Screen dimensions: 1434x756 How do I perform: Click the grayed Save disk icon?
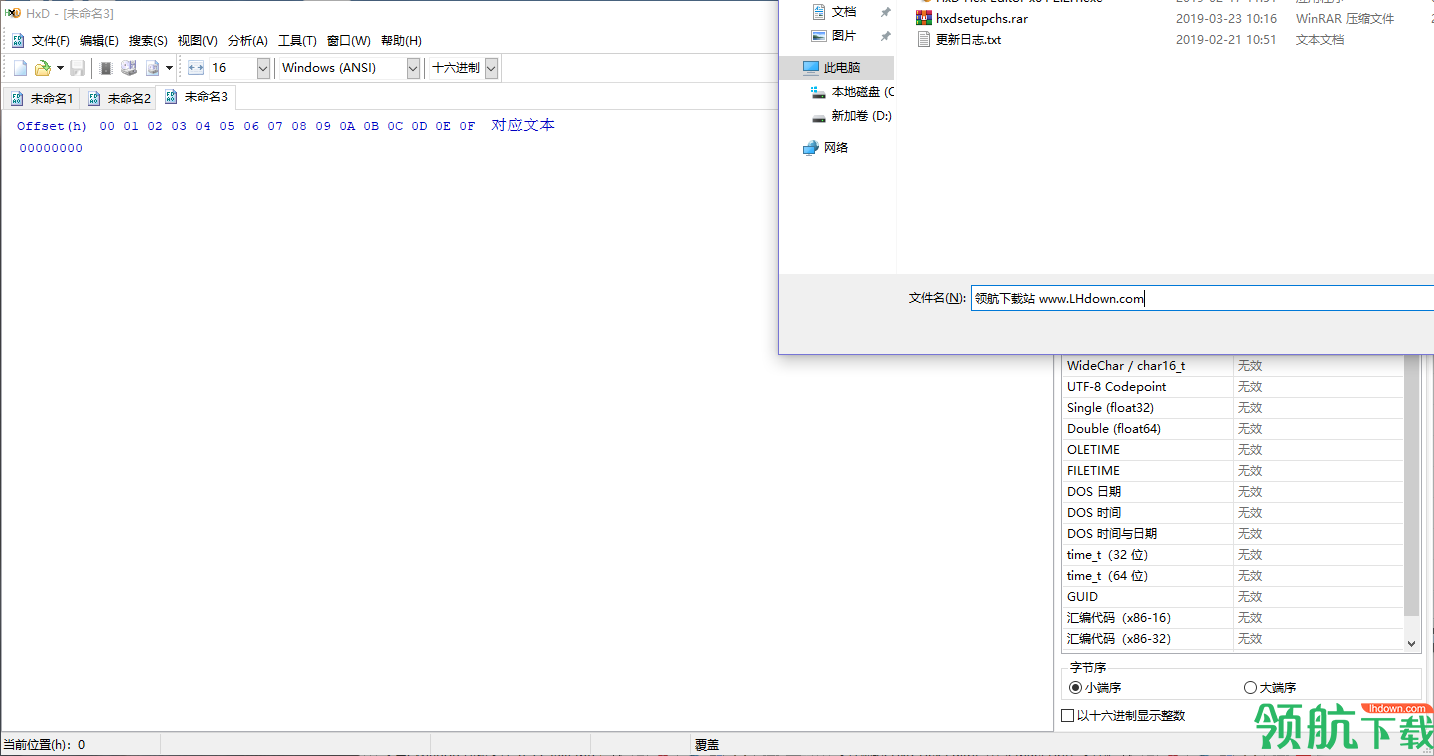(x=77, y=68)
